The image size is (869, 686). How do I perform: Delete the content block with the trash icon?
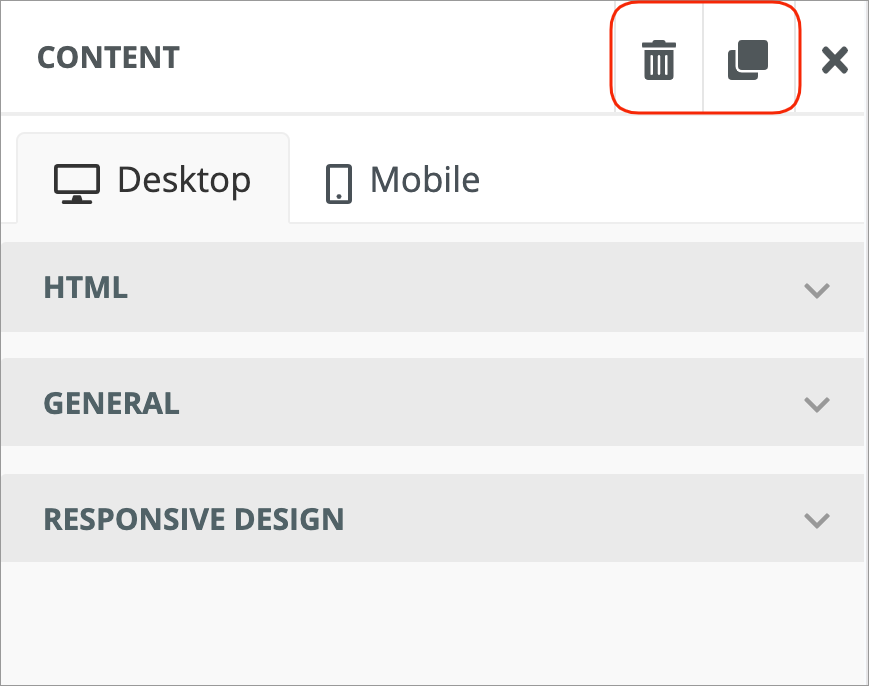659,60
